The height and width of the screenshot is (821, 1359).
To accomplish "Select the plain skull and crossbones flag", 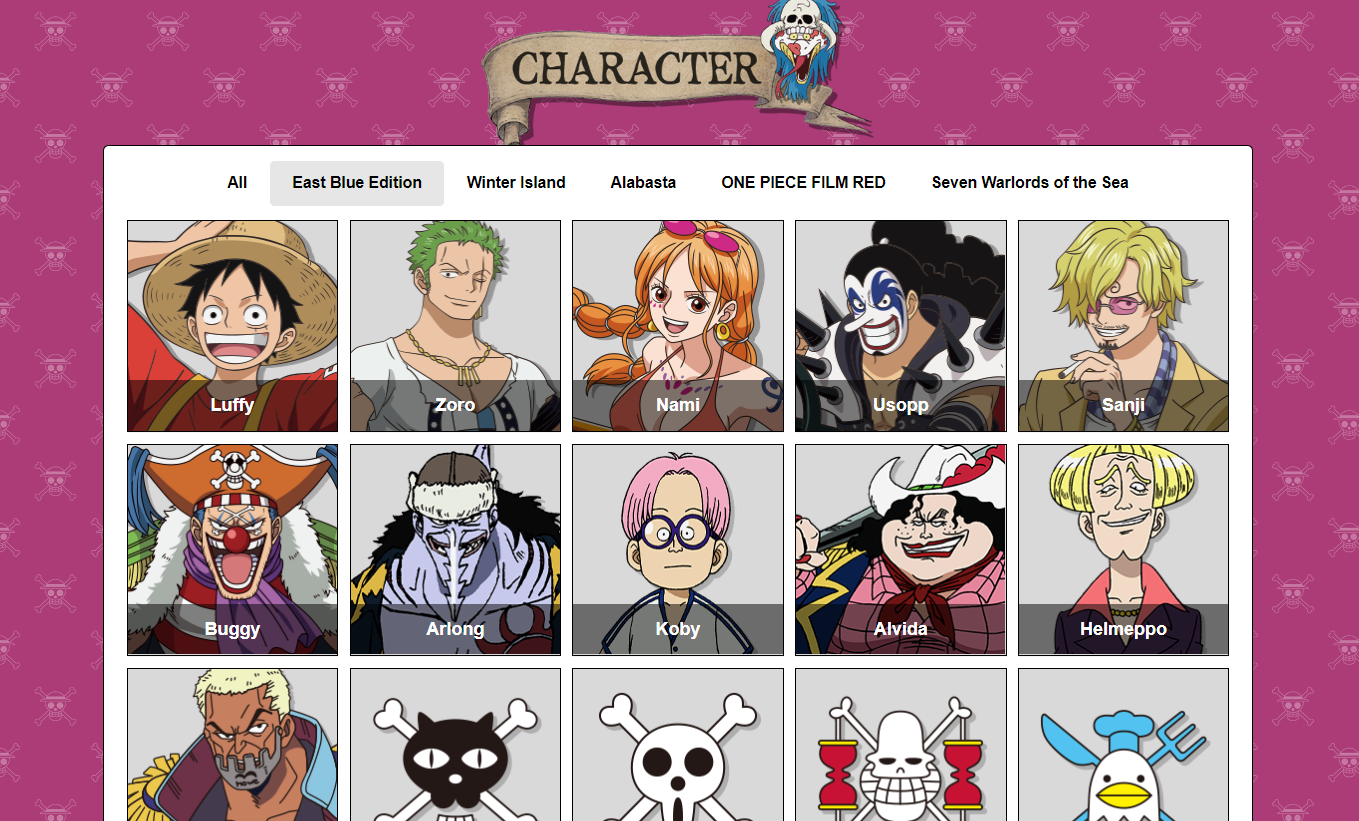I will click(x=678, y=745).
